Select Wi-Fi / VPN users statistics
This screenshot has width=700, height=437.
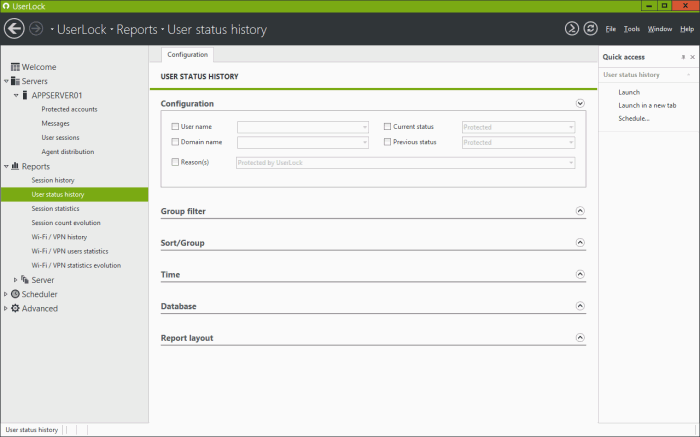pos(70,251)
